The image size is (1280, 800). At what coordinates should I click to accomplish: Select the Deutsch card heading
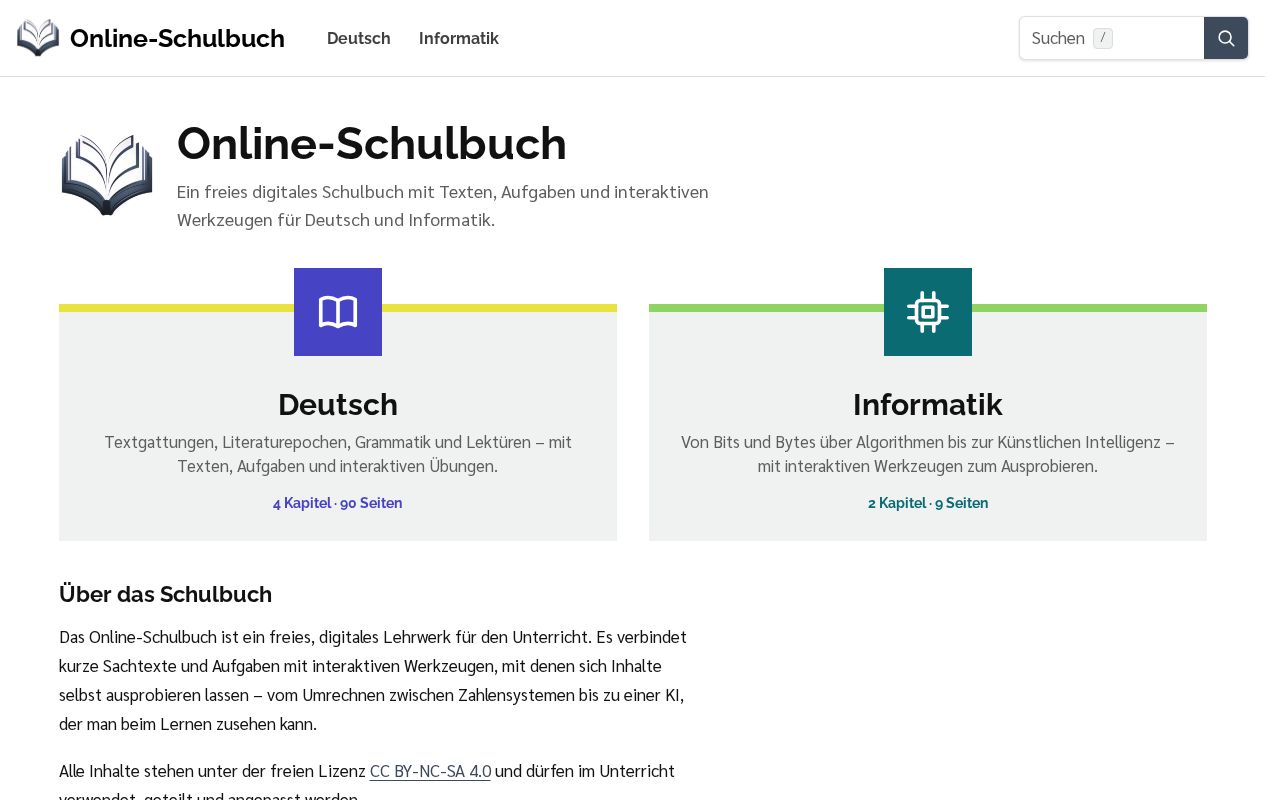338,405
